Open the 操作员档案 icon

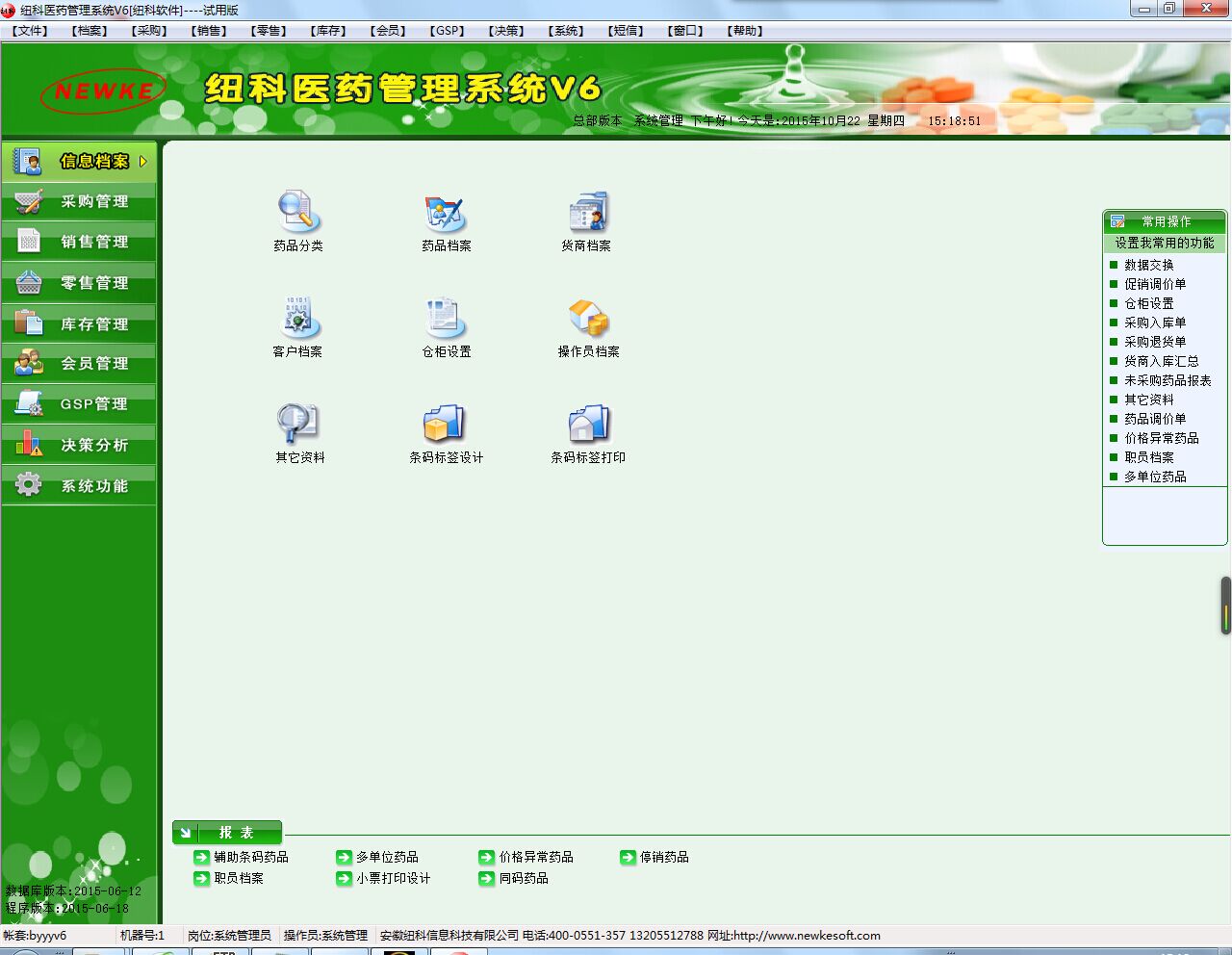pos(588,318)
